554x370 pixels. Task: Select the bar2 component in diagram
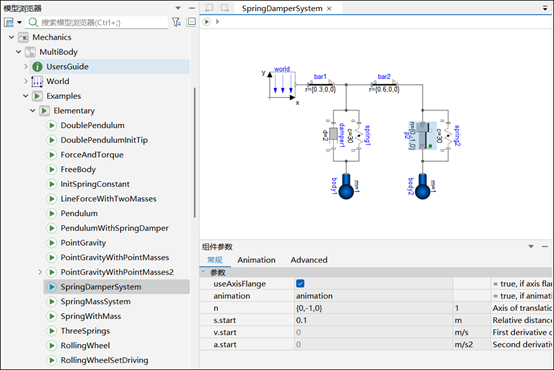pos(384,84)
